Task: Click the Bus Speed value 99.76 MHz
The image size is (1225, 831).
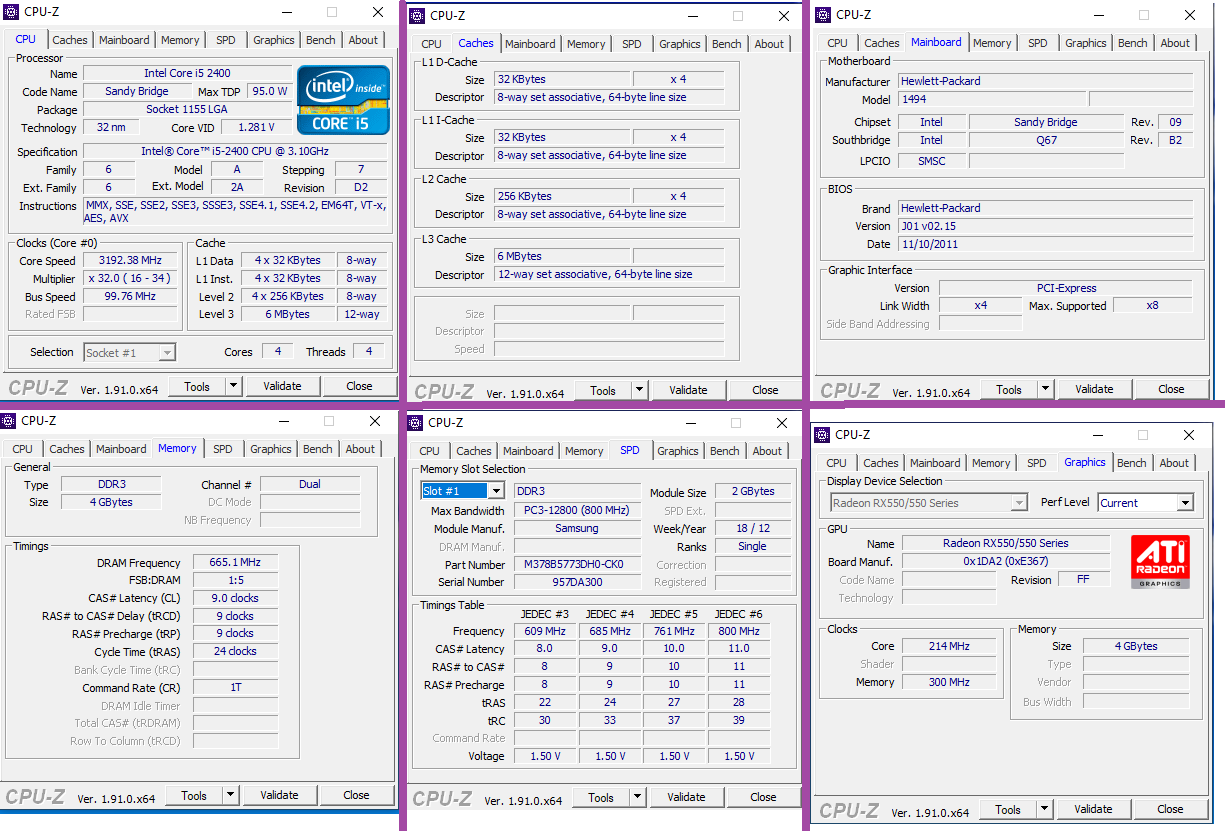Action: tap(132, 296)
